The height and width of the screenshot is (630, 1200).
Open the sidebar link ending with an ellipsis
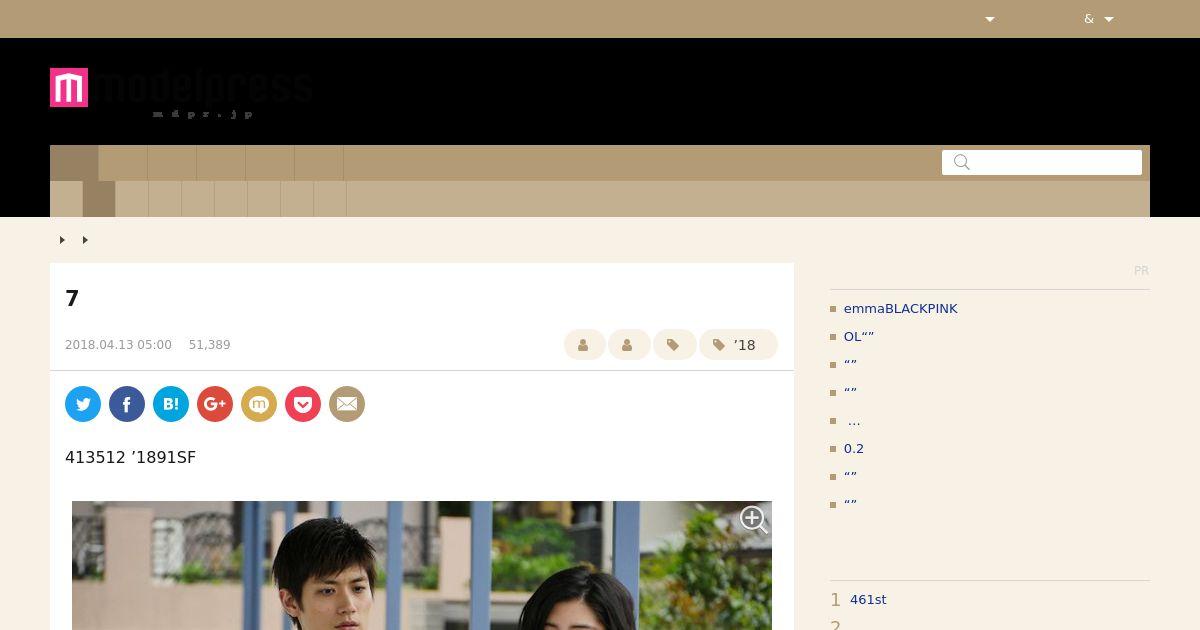pyautogui.click(x=853, y=421)
